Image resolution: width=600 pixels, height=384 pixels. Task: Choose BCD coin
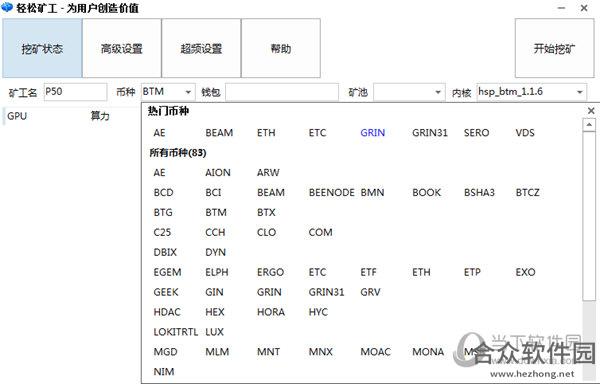tap(163, 192)
